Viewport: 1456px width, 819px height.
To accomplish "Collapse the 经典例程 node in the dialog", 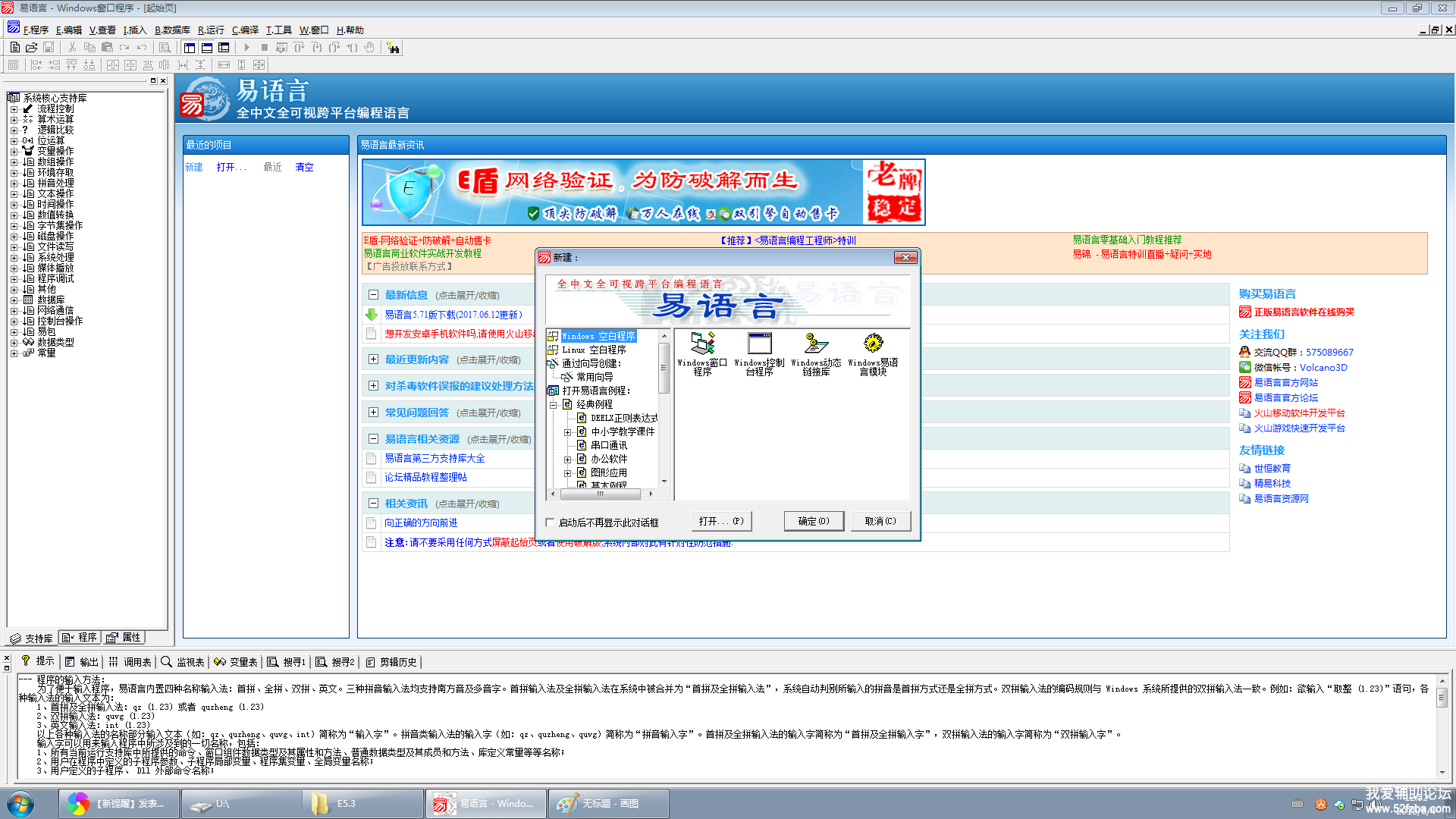I will (x=554, y=405).
